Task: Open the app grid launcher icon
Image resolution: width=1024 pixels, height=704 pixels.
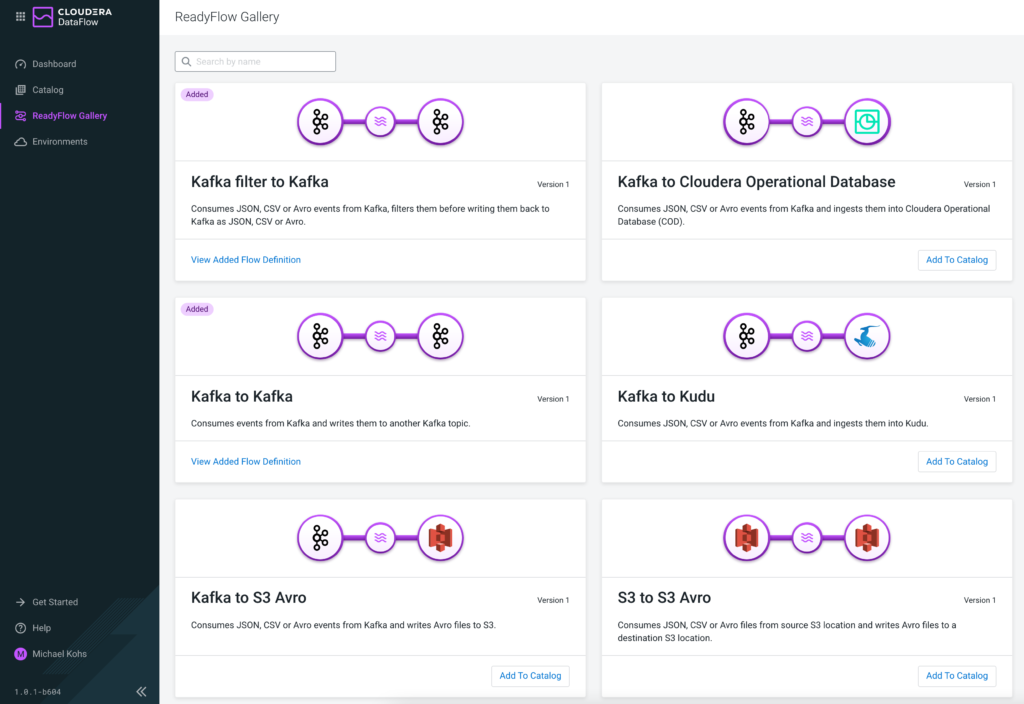Action: pyautogui.click(x=20, y=16)
